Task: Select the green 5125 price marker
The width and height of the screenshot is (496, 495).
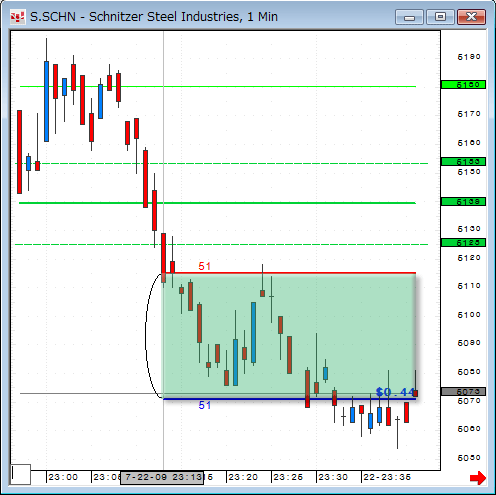Action: tap(463, 243)
